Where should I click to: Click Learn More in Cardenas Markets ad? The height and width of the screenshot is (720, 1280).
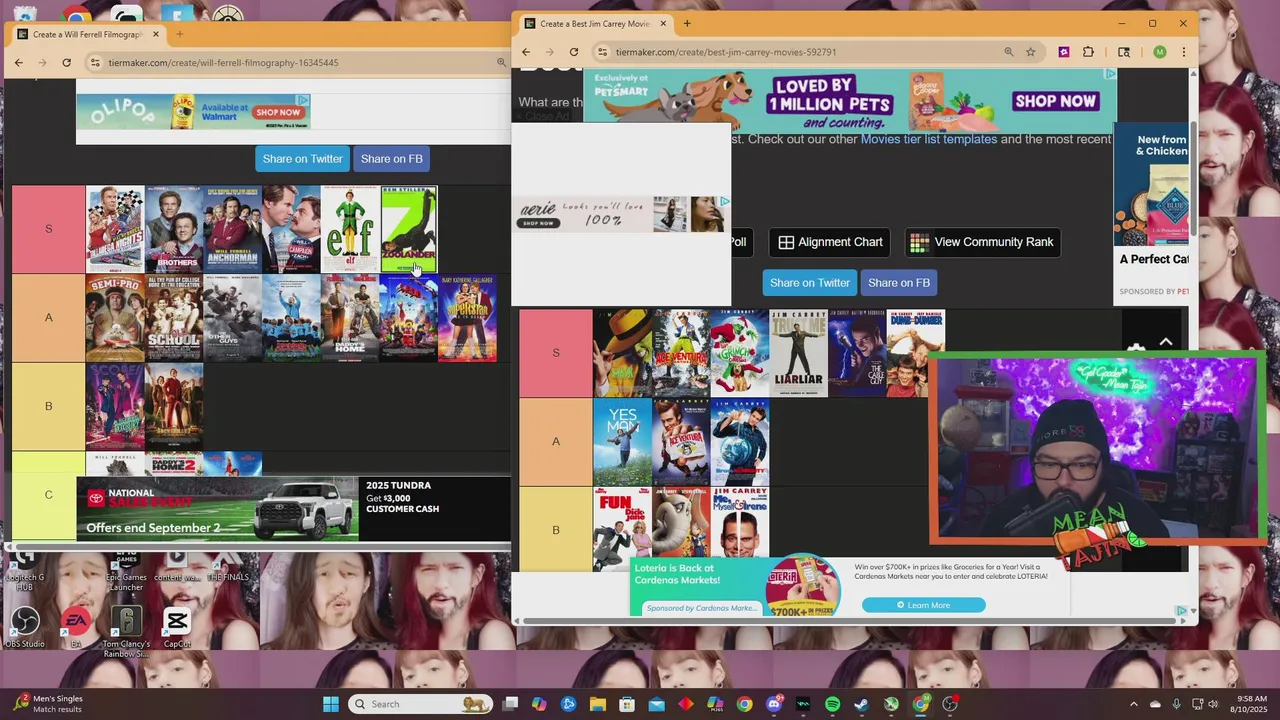pos(924,605)
